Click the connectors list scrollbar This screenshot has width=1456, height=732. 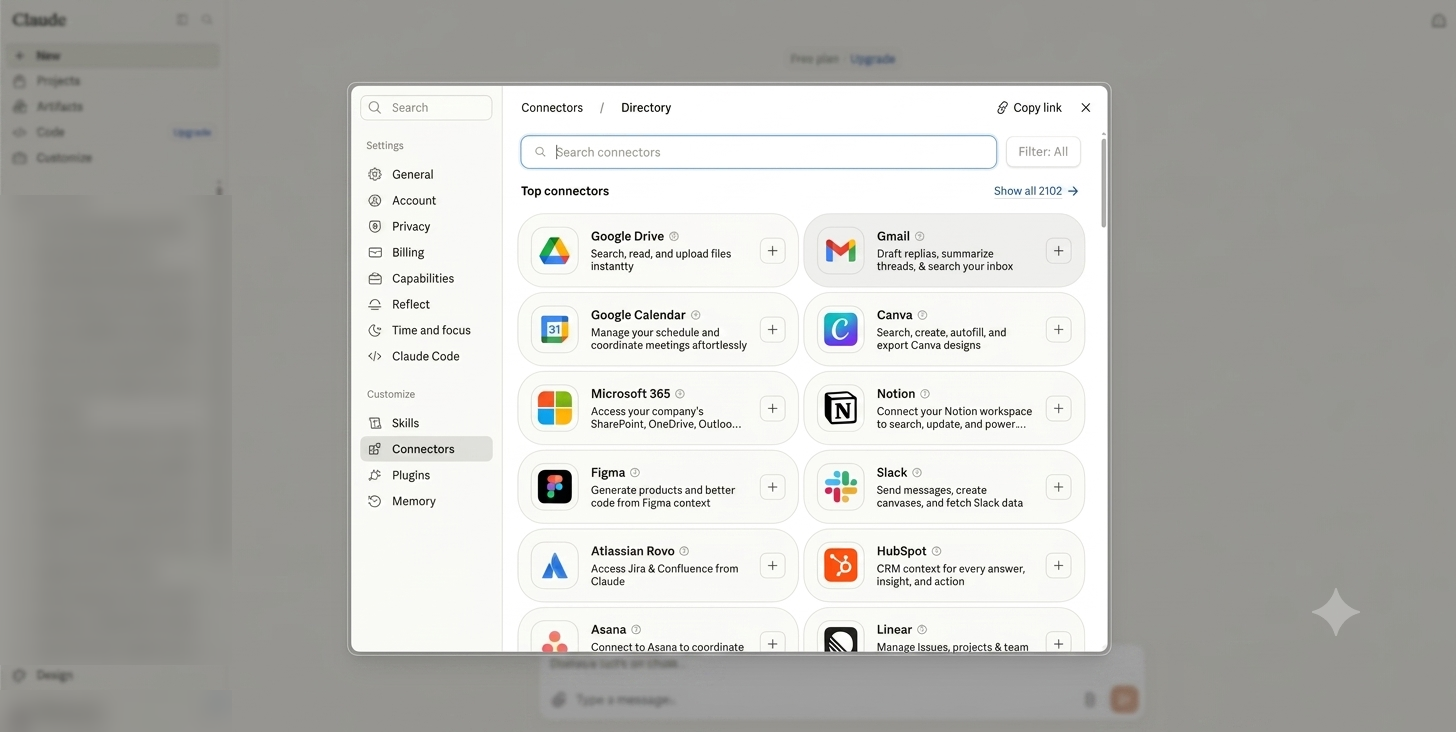tap(1104, 183)
